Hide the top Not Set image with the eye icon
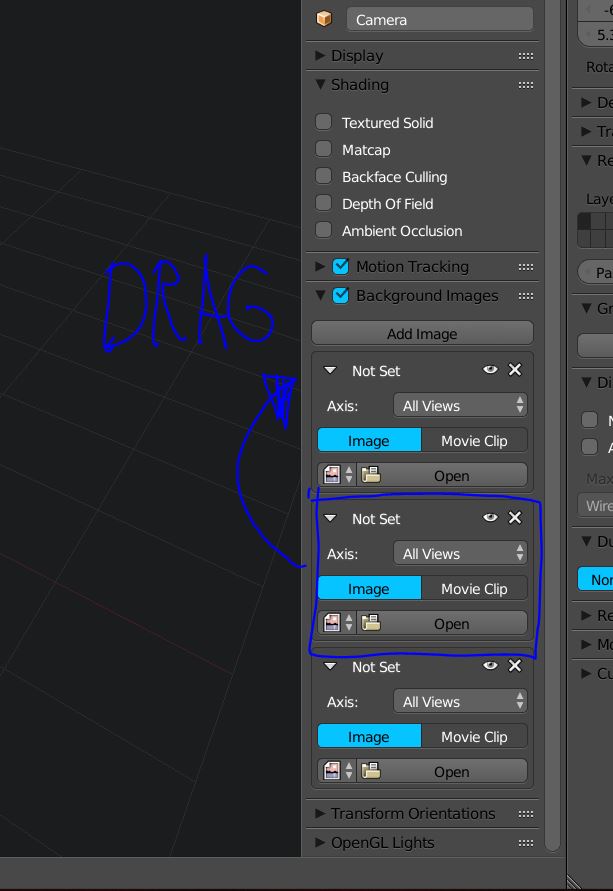The image size is (613, 891). click(x=490, y=370)
